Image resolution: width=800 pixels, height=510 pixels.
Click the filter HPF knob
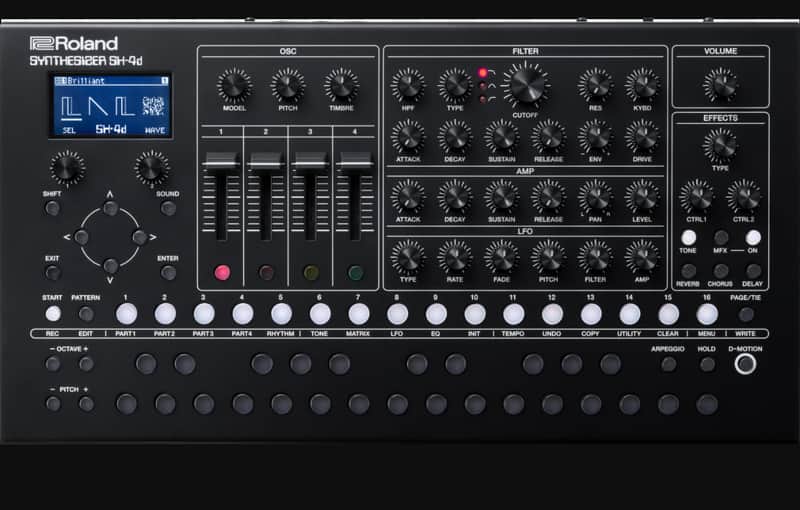point(408,86)
